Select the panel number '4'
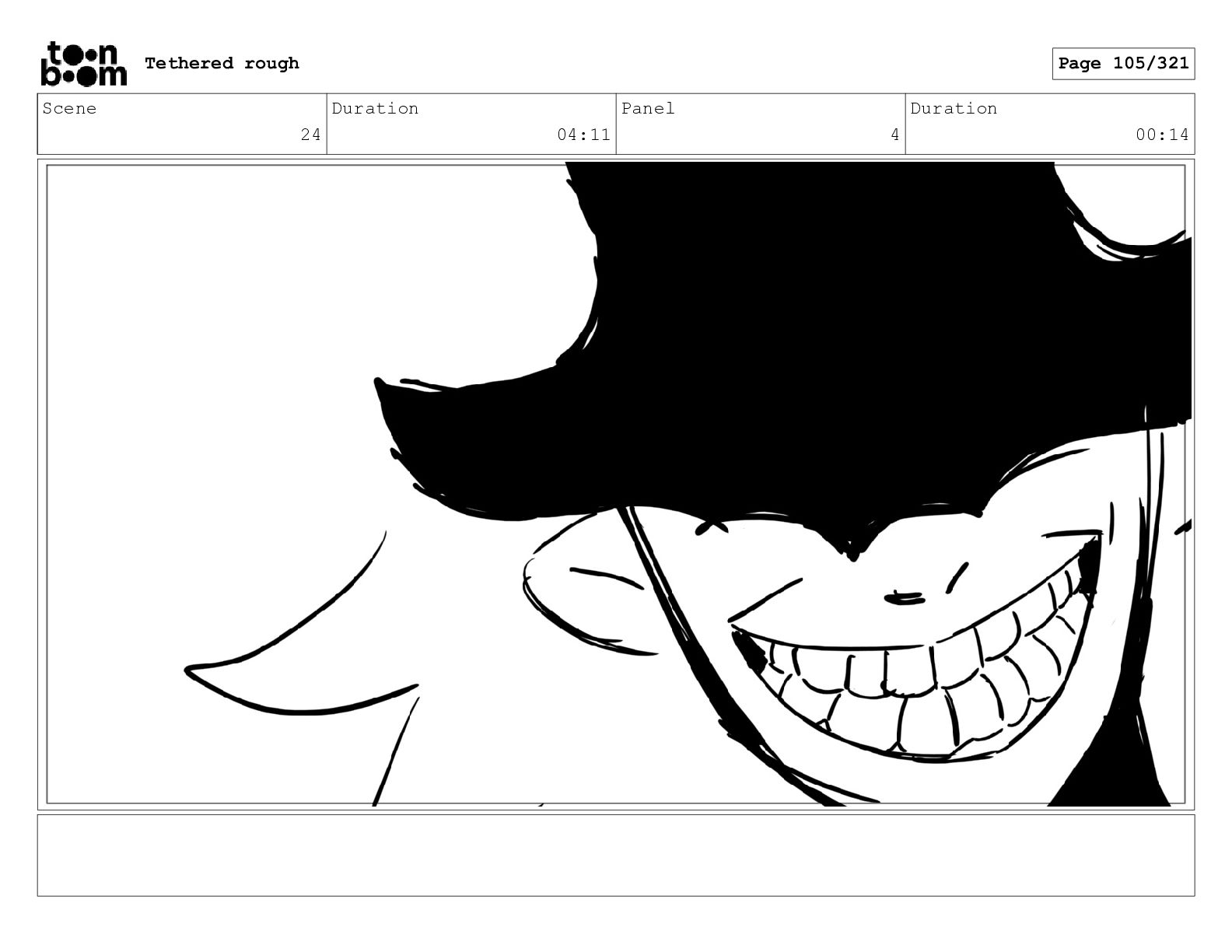 [894, 135]
